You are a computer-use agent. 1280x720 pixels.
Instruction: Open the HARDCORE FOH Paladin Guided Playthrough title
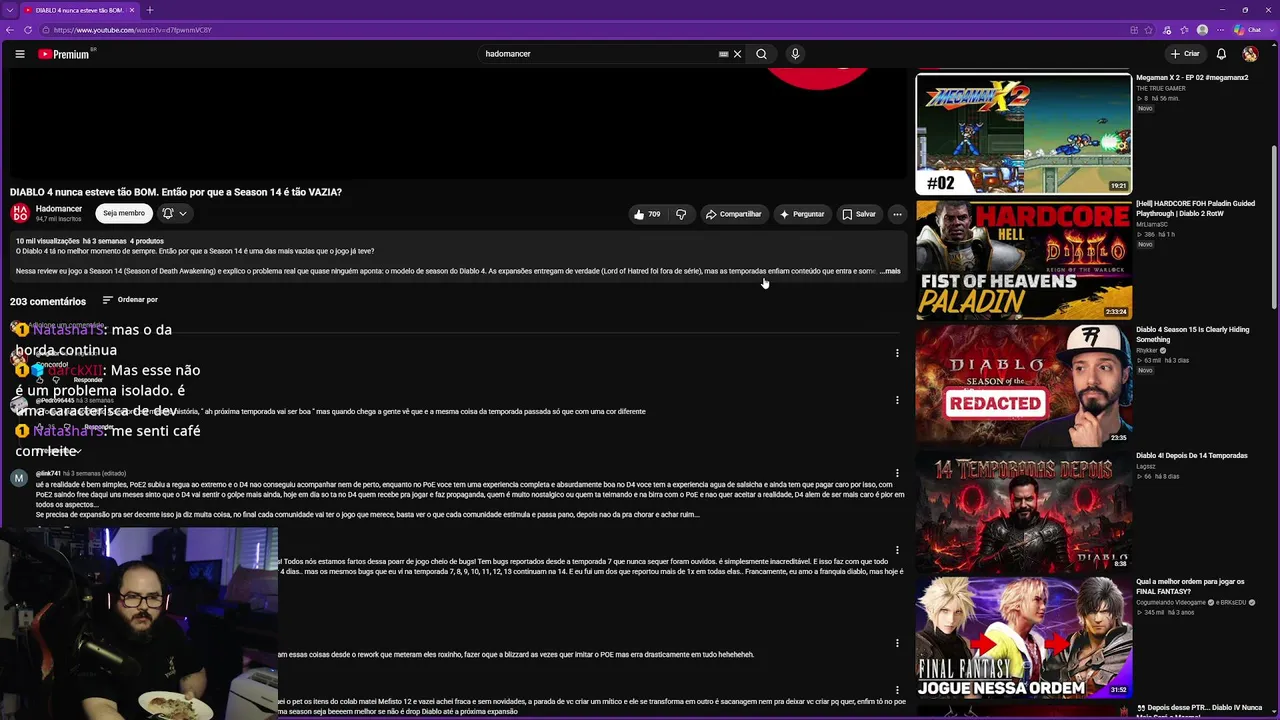pos(1195,209)
